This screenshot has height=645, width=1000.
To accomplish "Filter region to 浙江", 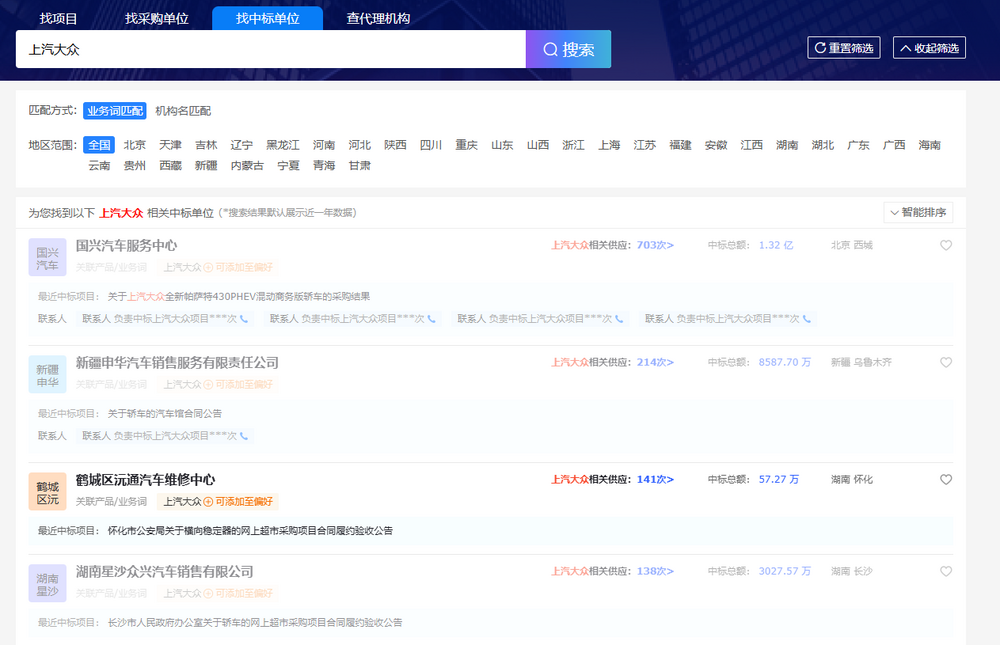I will 573,145.
